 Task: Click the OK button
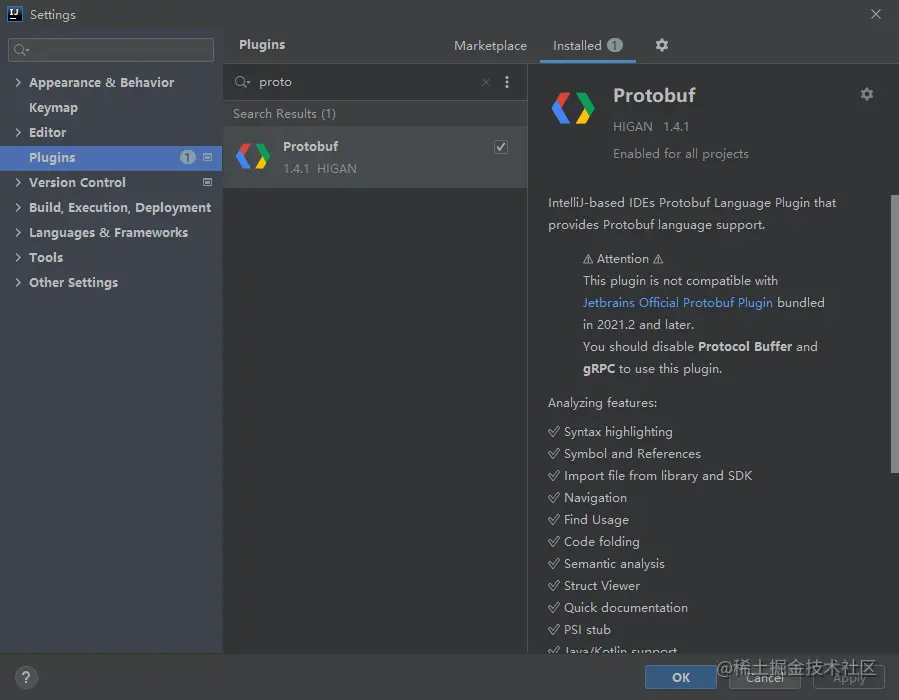tap(681, 678)
